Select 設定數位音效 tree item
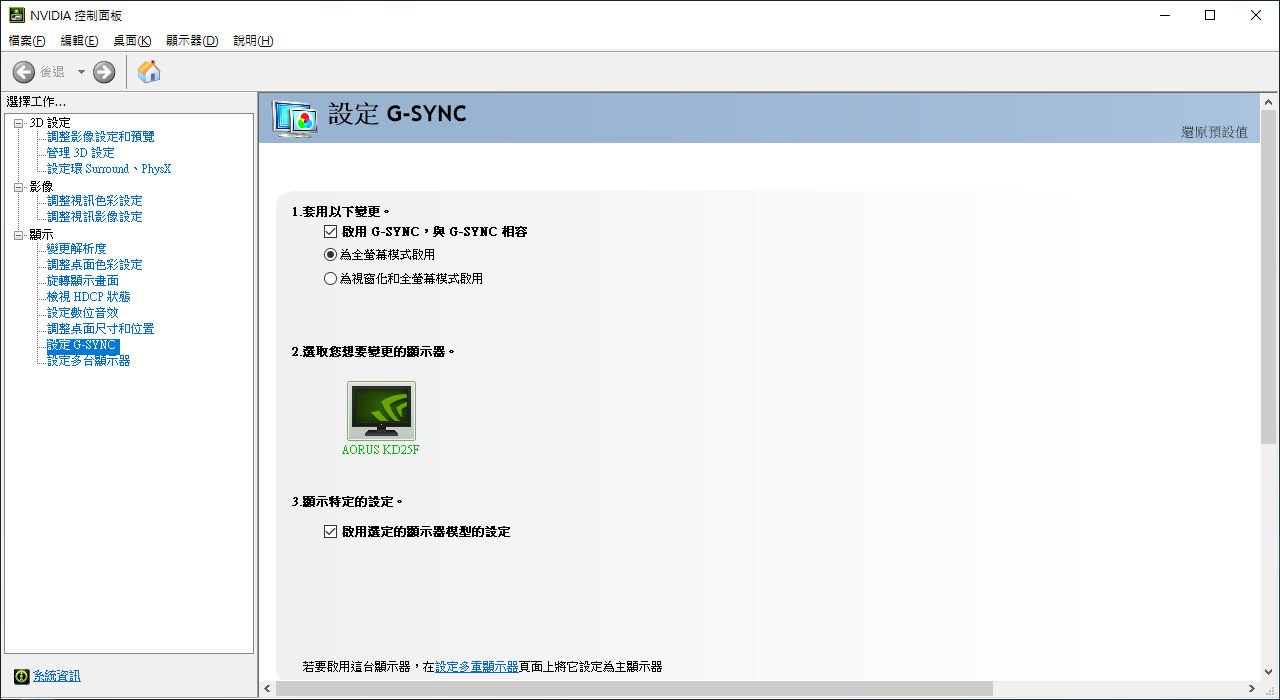Image resolution: width=1280 pixels, height=700 pixels. tap(83, 313)
